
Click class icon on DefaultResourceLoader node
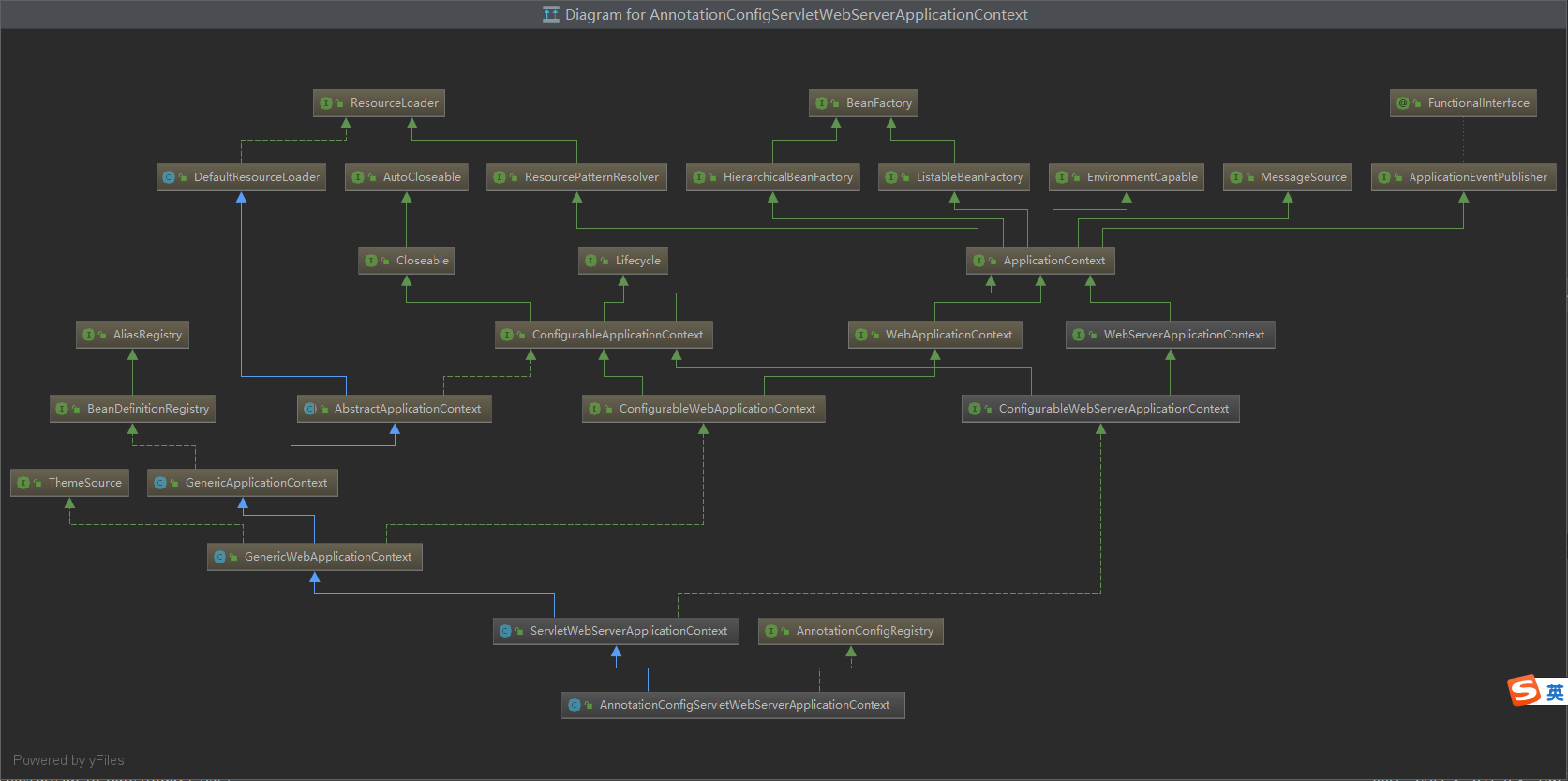pyautogui.click(x=169, y=177)
